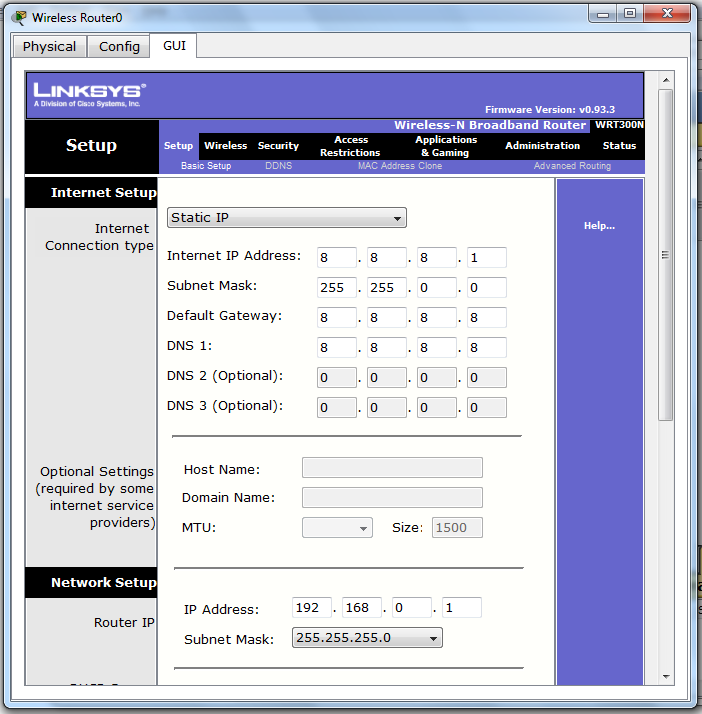The image size is (702, 714).
Task: Click the Domain Name field
Action: 392,498
